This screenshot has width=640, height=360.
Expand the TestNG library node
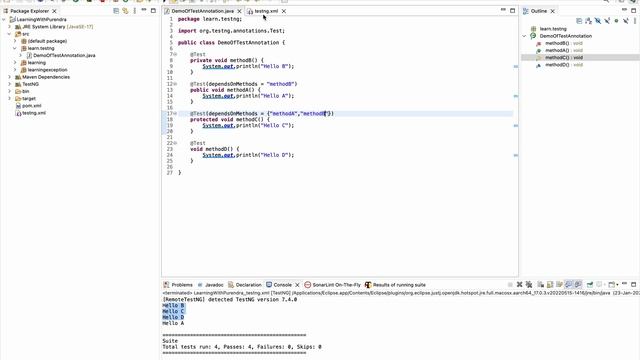9,84
